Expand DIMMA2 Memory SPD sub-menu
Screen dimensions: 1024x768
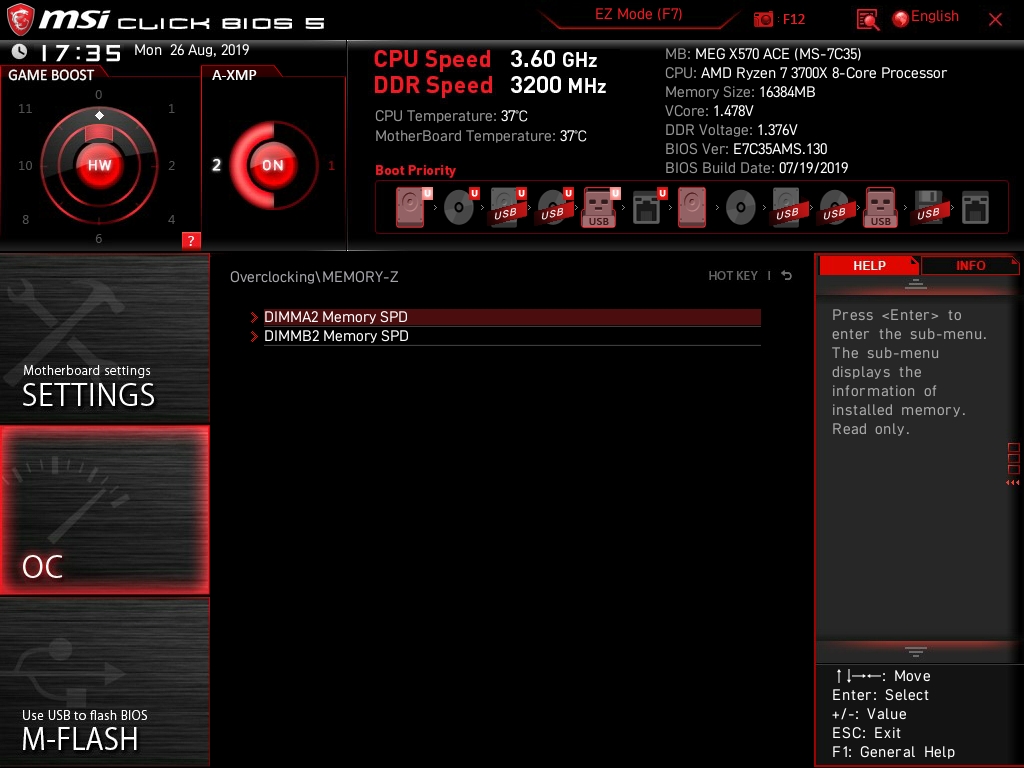(x=512, y=317)
